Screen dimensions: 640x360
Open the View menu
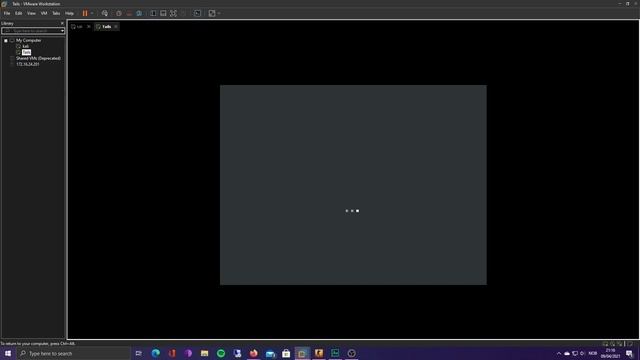tap(31, 13)
